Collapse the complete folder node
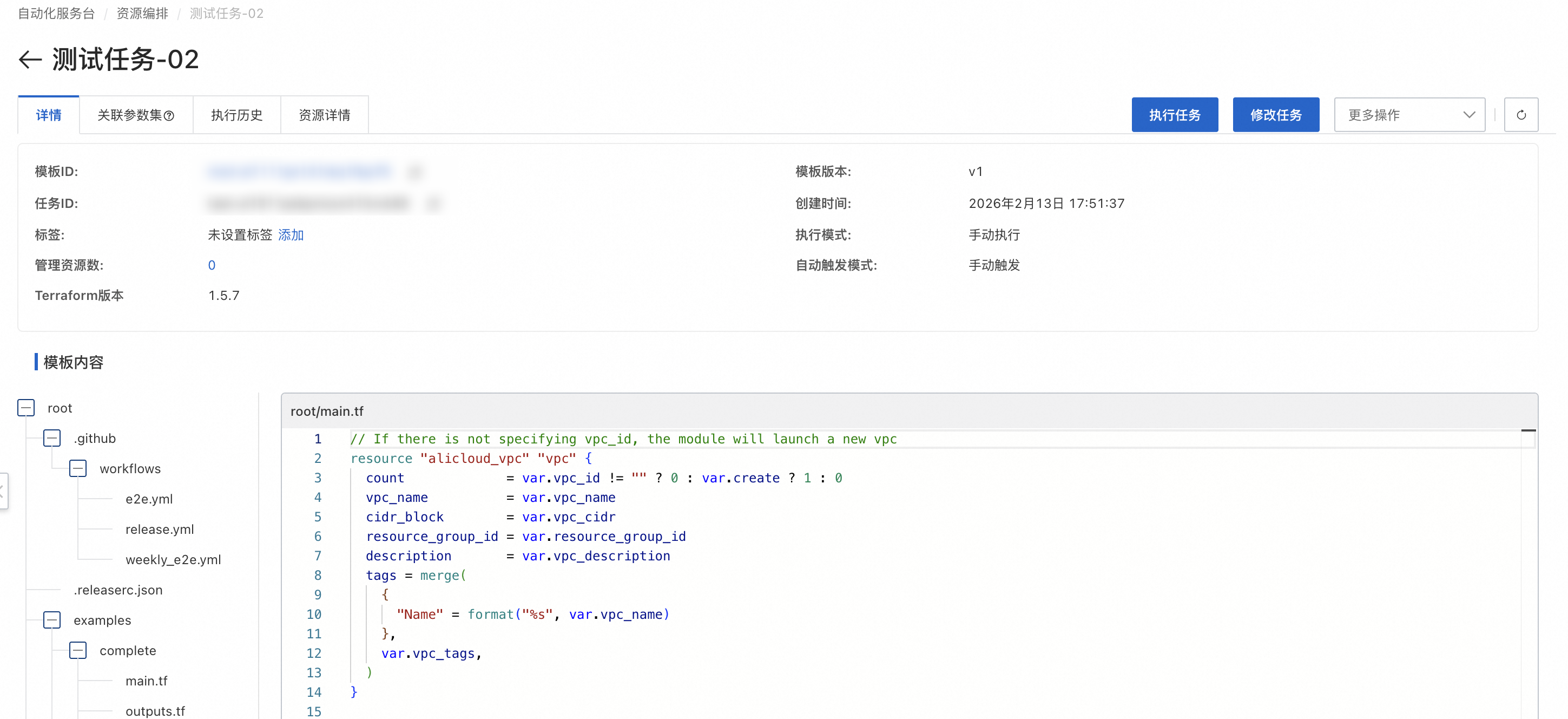This screenshot has height=719, width=1568. [78, 651]
